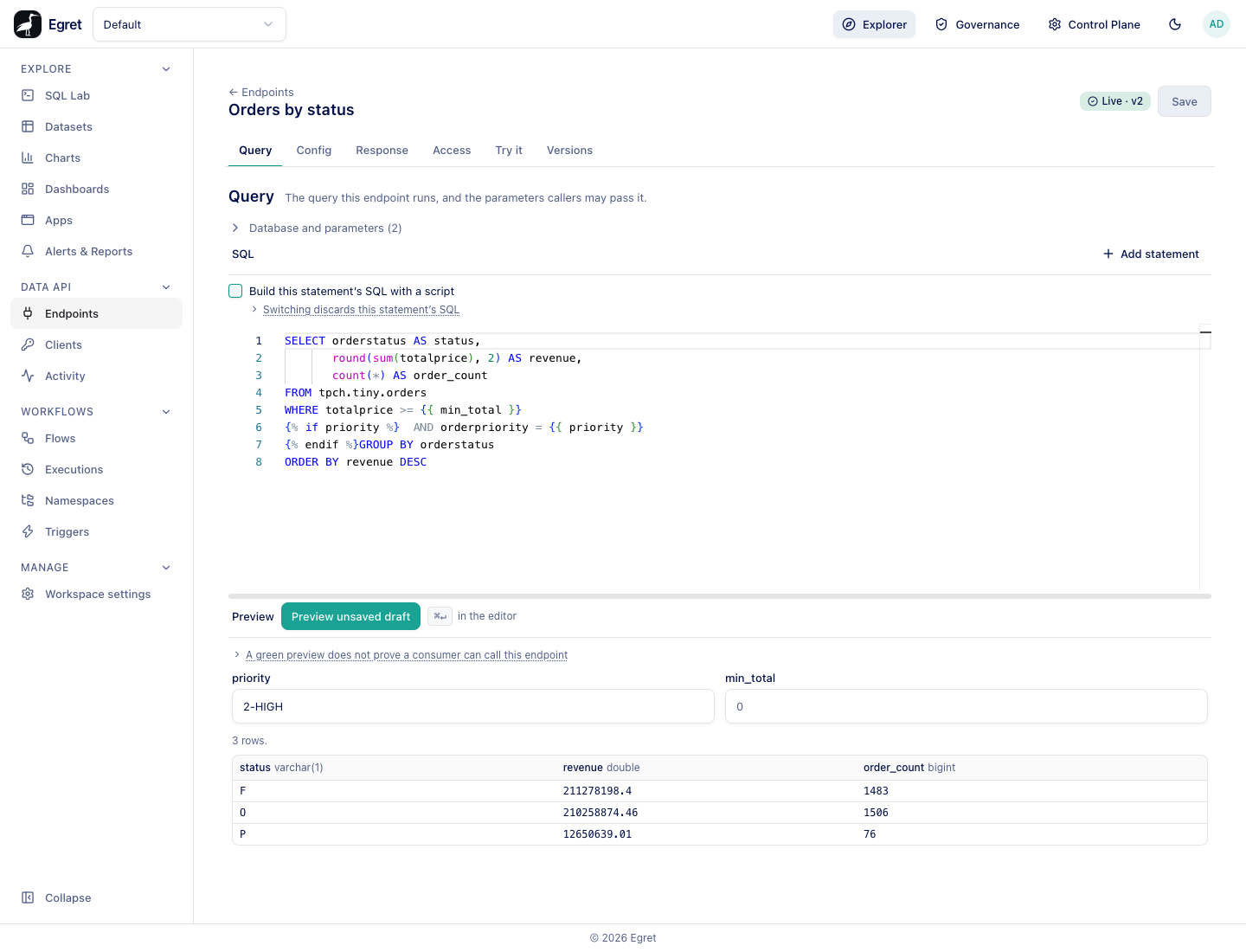The width and height of the screenshot is (1246, 952).
Task: Open the Clients key icon
Action: coord(28,344)
